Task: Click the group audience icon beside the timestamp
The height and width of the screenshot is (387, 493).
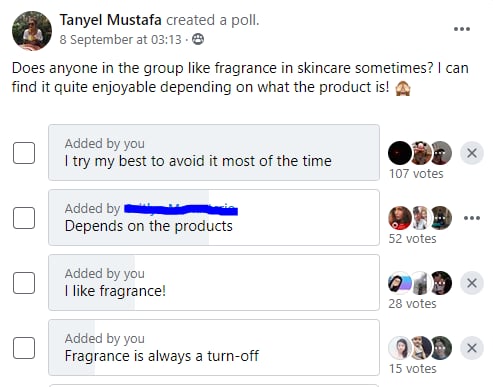Action: (198, 39)
